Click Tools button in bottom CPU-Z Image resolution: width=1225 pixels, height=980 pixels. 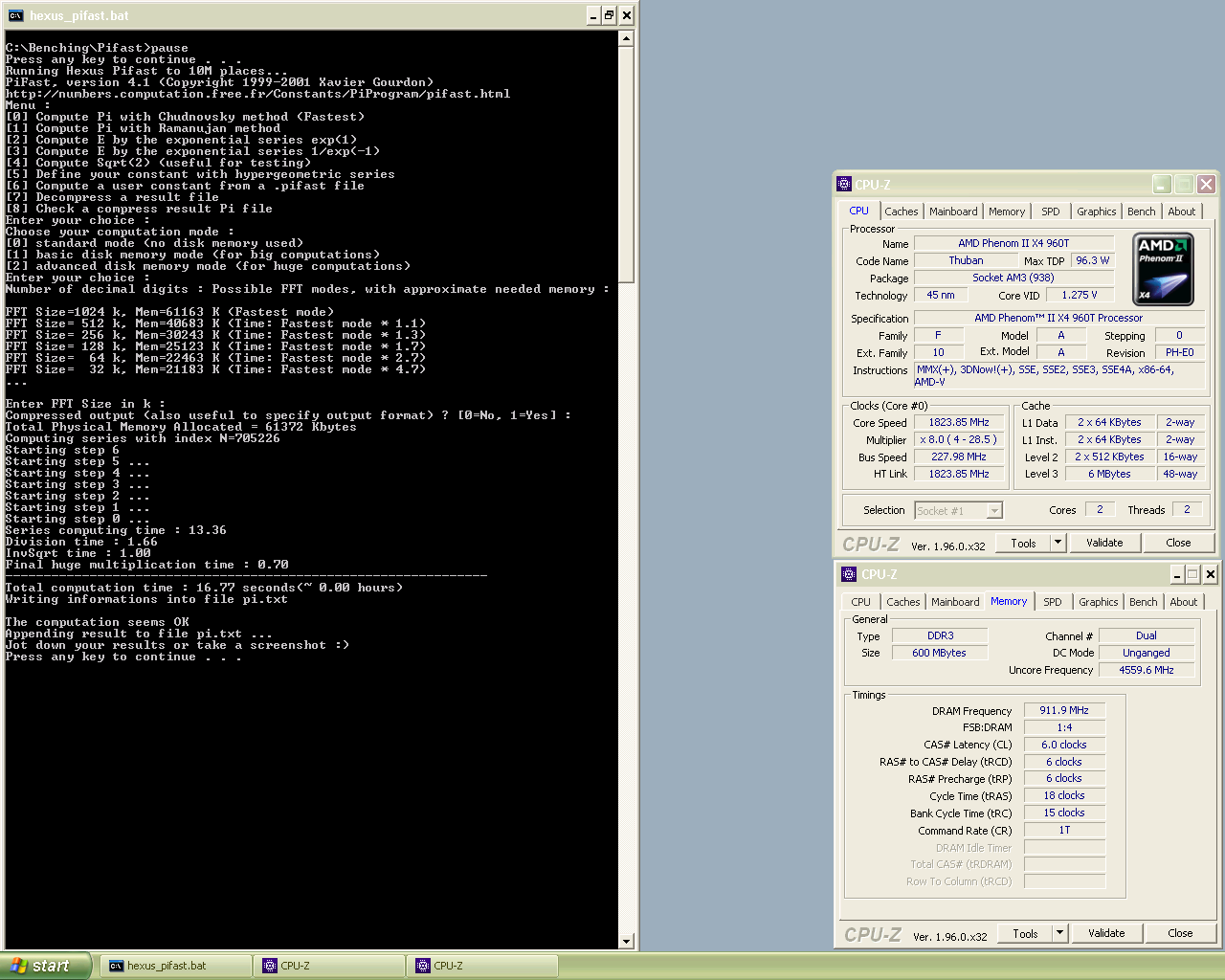click(x=1025, y=933)
